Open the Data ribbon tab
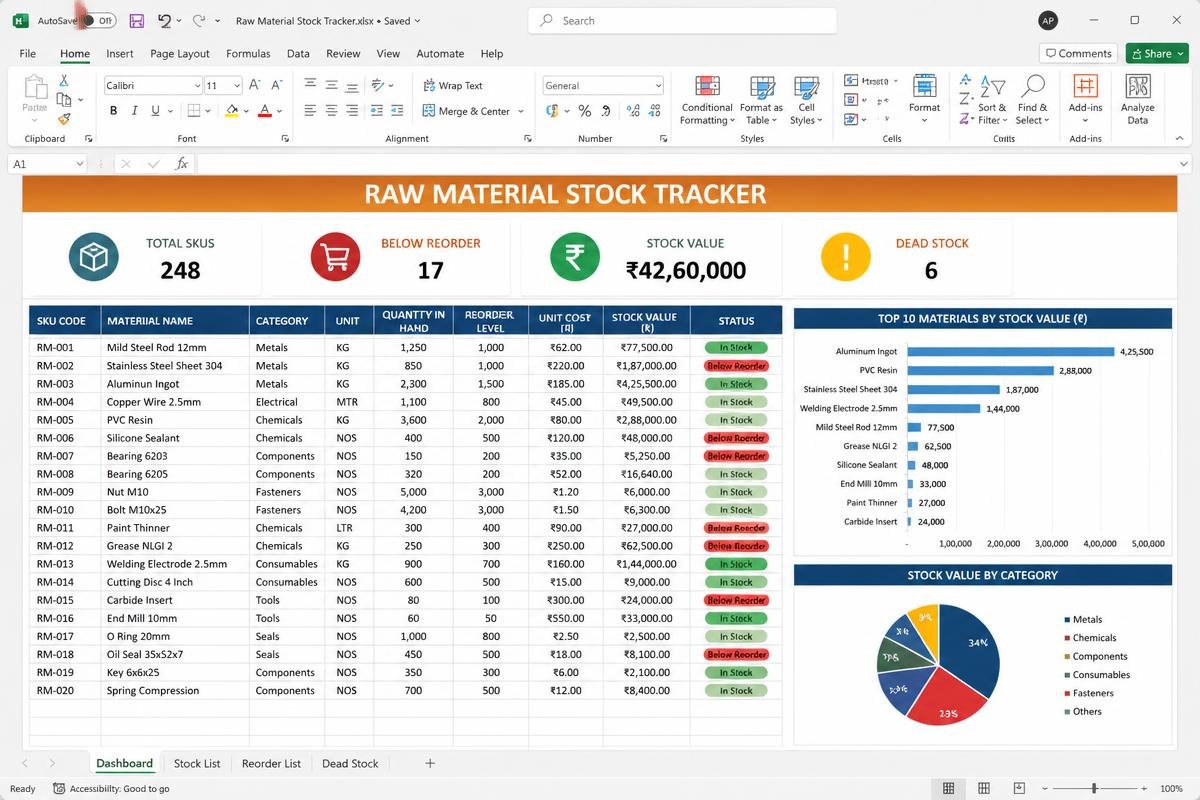Viewport: 1200px width, 800px height. (298, 54)
